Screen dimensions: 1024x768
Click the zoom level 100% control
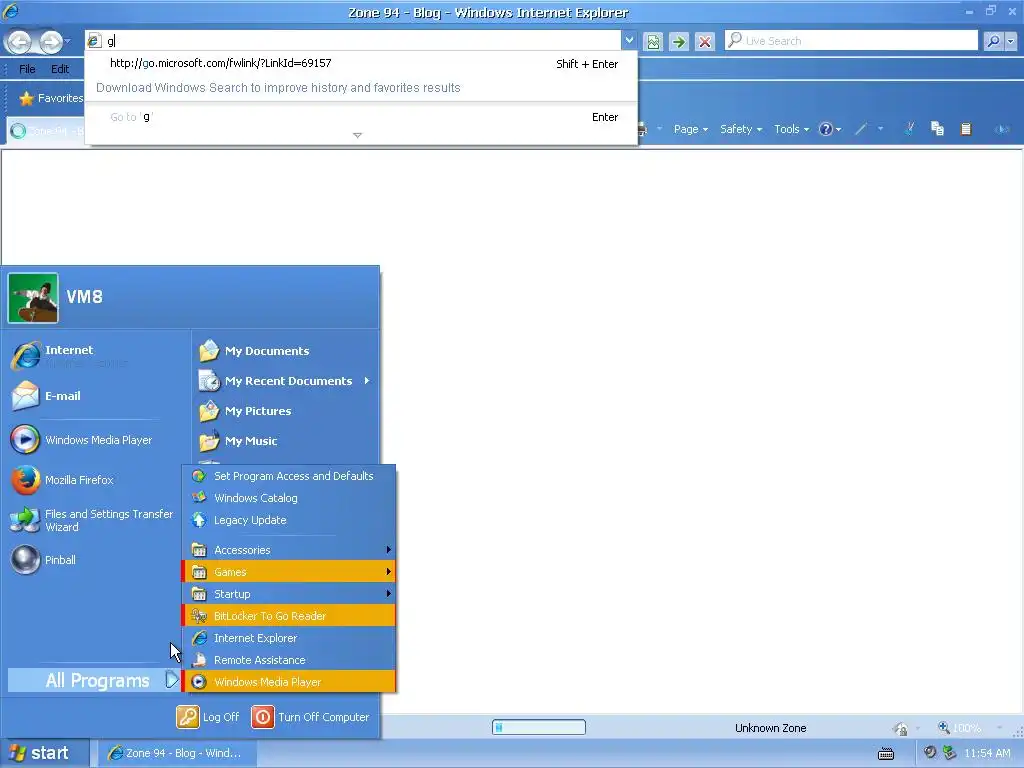tap(965, 728)
